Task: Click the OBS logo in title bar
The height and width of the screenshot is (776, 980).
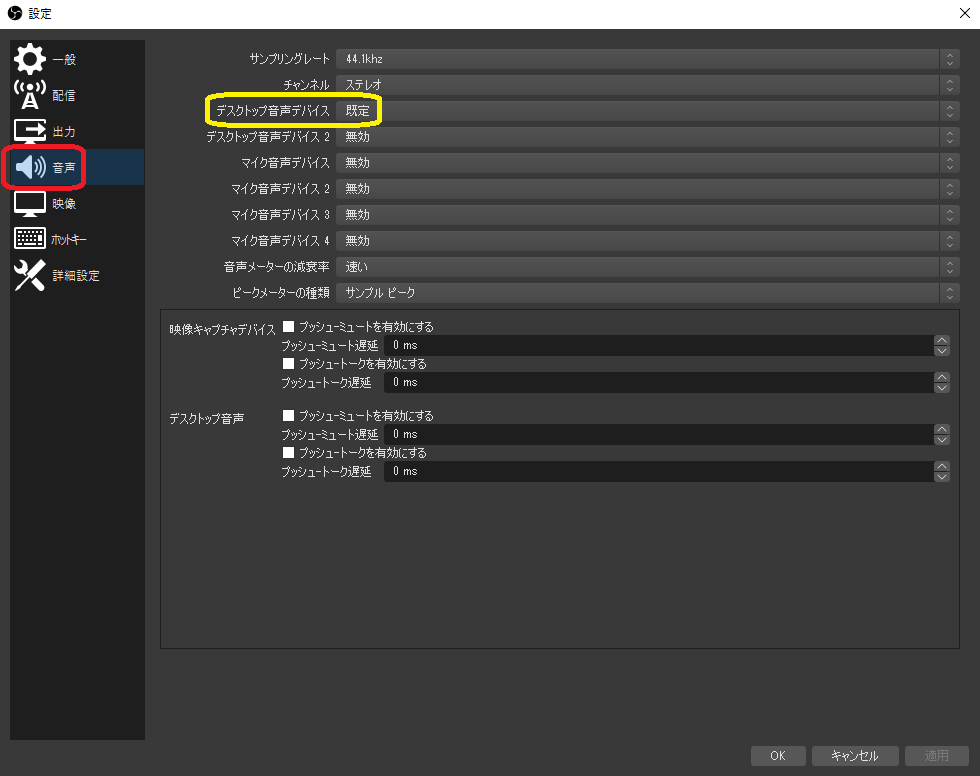Action: click(14, 13)
